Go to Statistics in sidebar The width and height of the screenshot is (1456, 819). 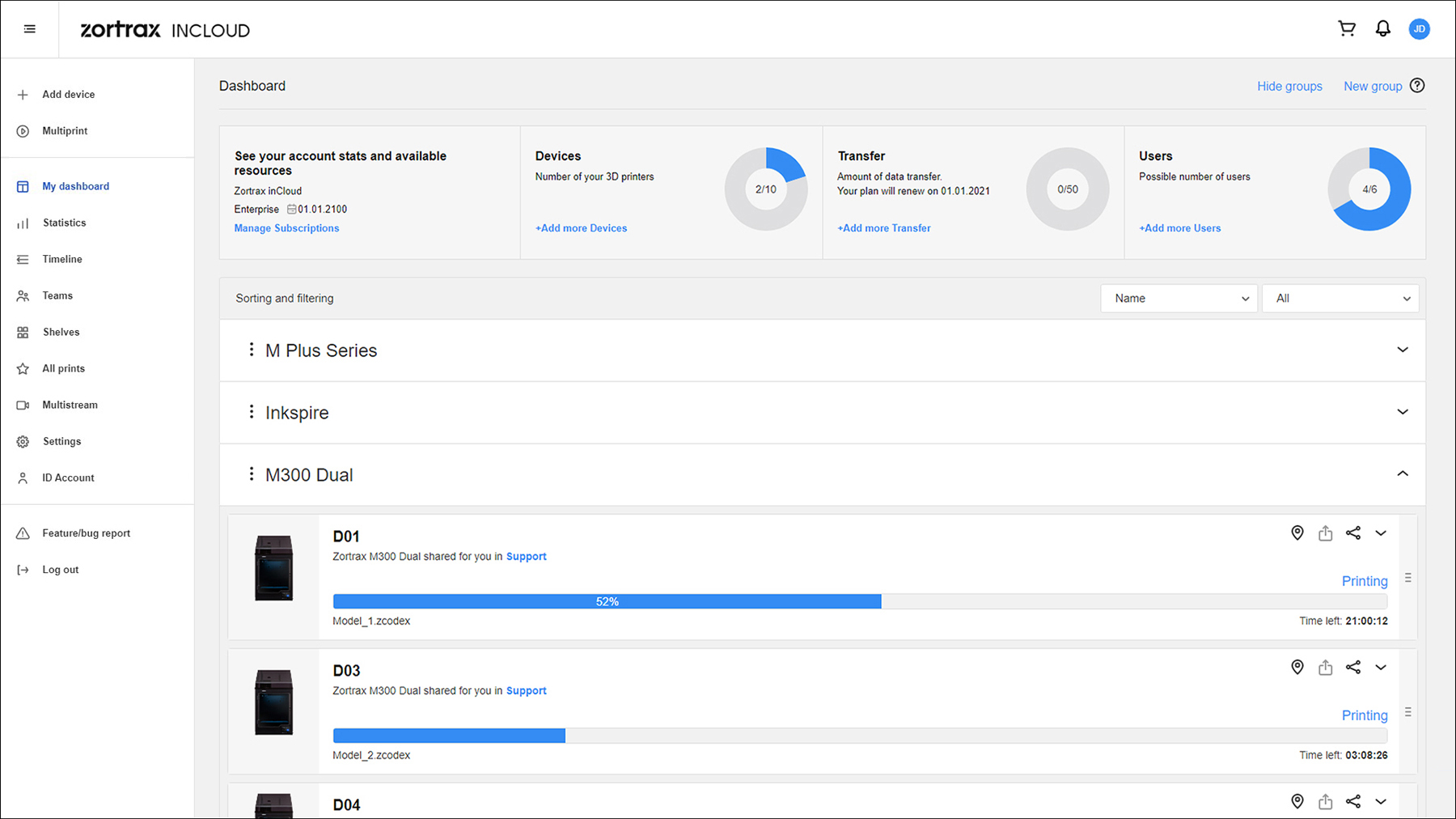[x=64, y=223]
